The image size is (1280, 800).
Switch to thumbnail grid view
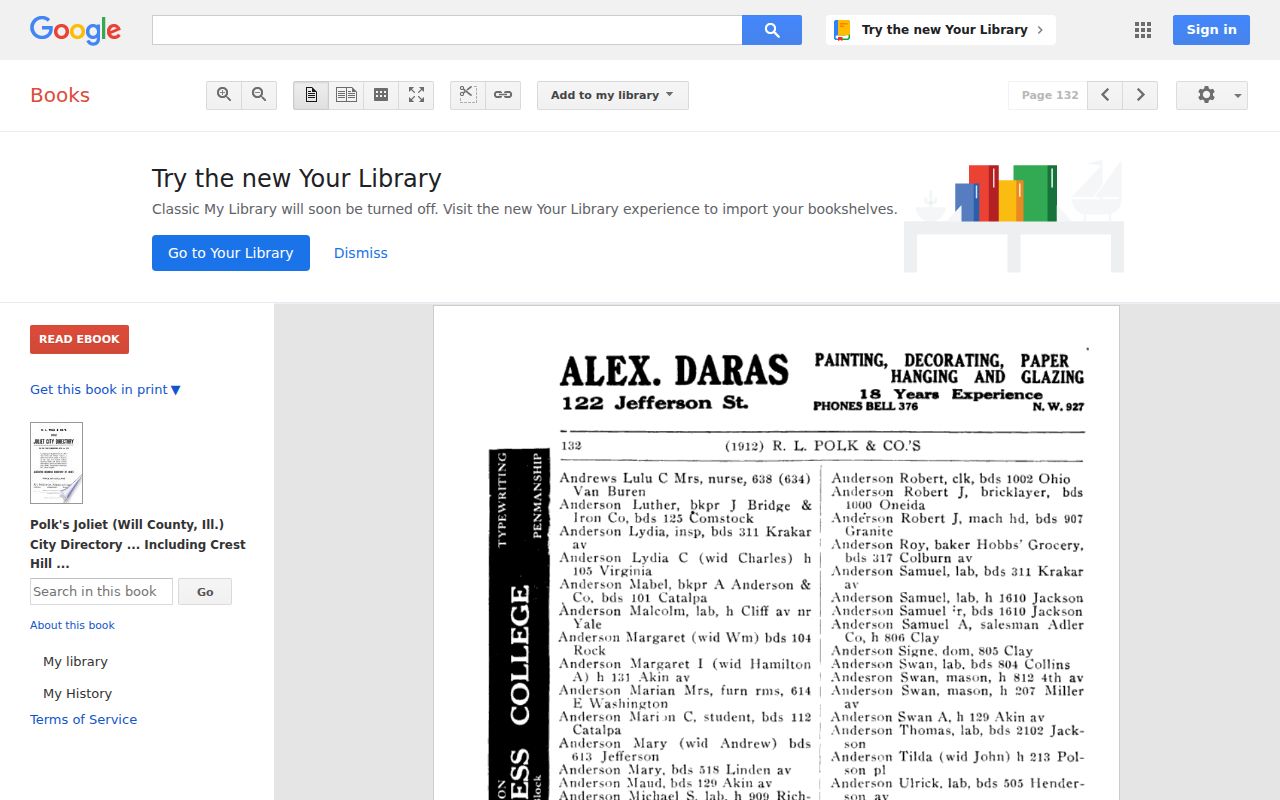[381, 95]
